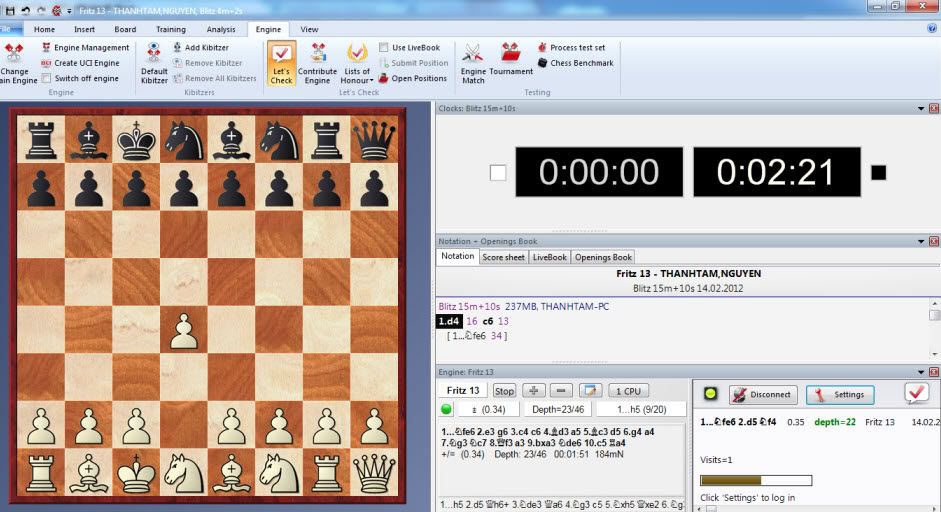
Task: Open the Score sheet tab
Action: (504, 257)
